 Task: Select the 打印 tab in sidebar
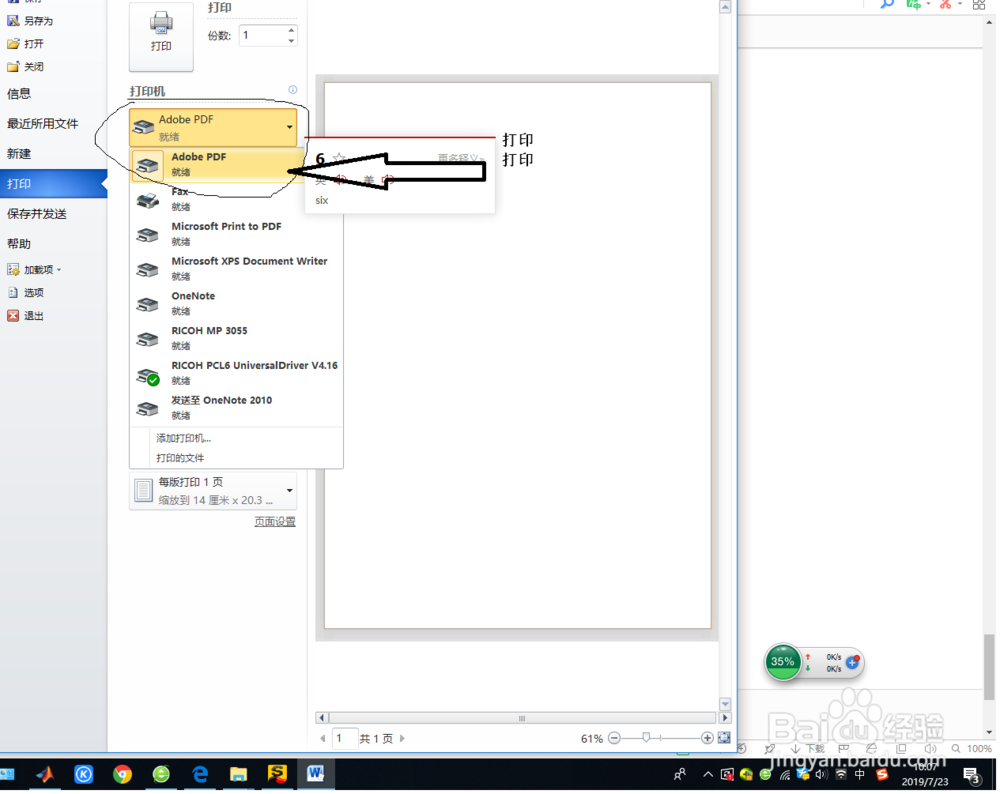pos(54,184)
